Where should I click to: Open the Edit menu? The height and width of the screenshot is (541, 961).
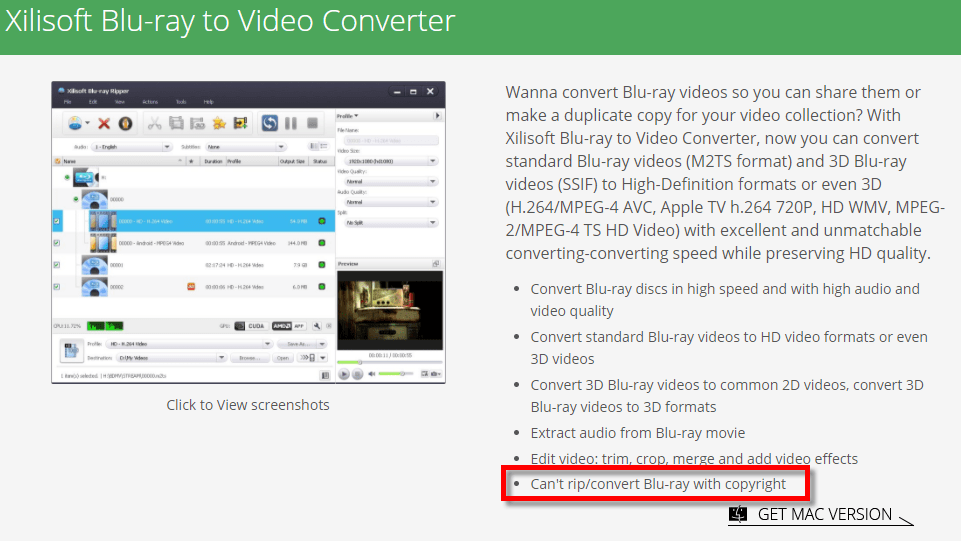tap(93, 102)
